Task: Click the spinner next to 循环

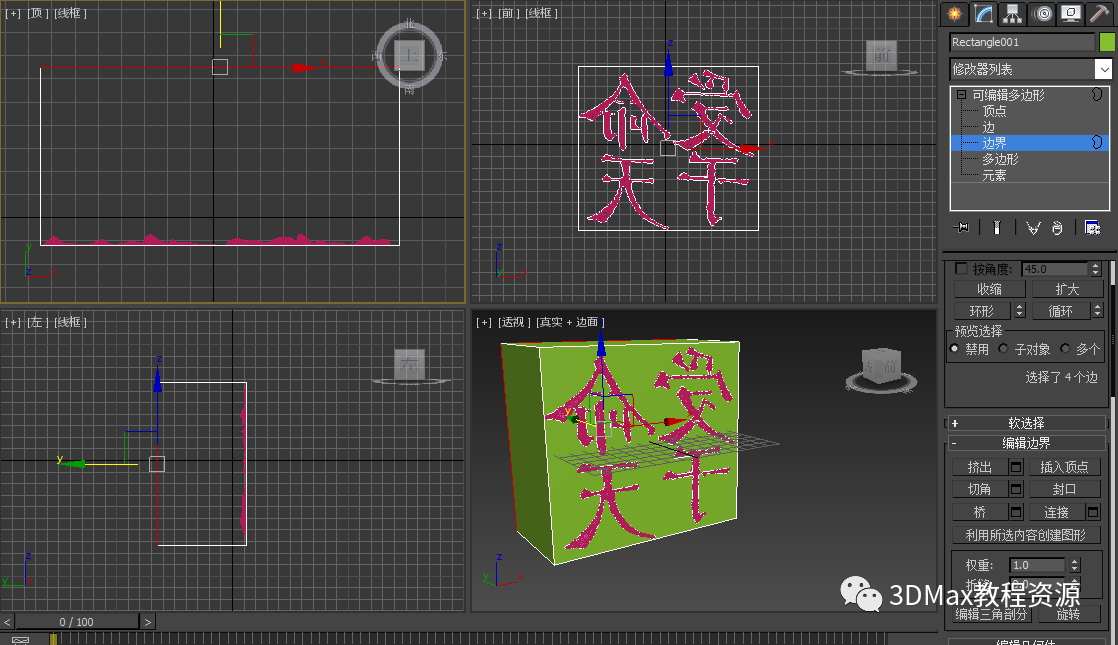Action: (x=1097, y=311)
